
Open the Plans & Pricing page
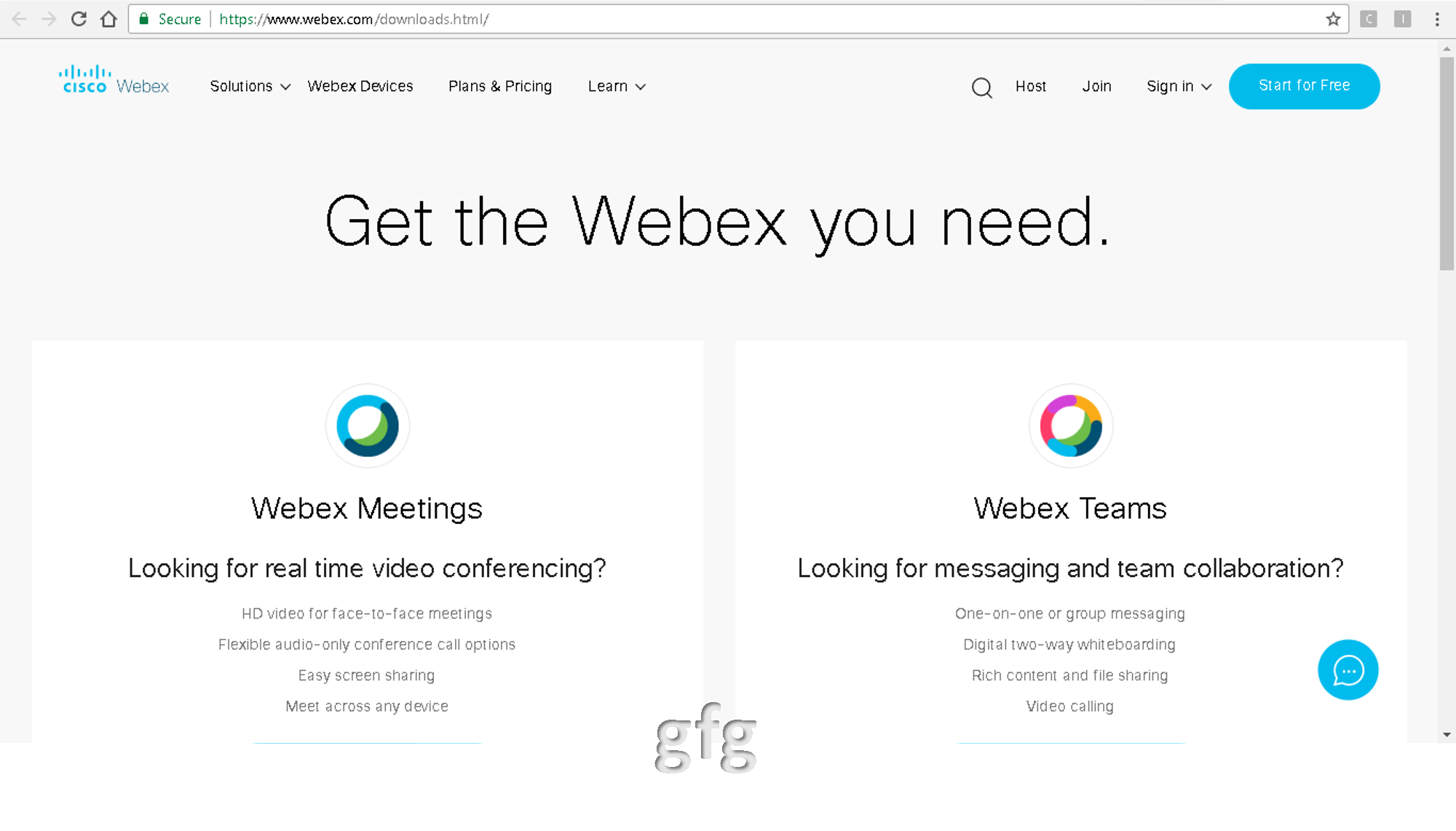pos(500,86)
